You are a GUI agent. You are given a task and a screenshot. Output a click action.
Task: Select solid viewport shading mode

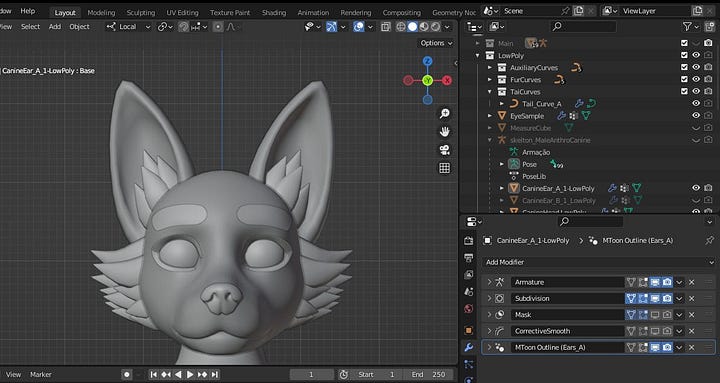coord(412,27)
